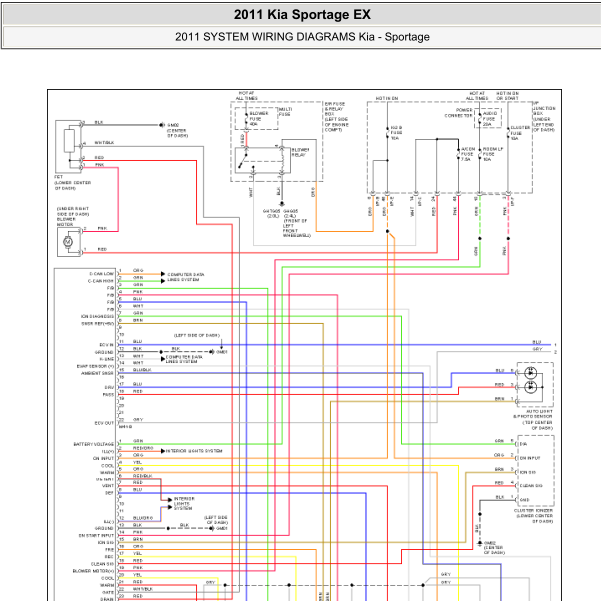This screenshot has width=601, height=601.
Task: Click the 'CLUSTER FUSE 10A' label
Action: (520, 133)
